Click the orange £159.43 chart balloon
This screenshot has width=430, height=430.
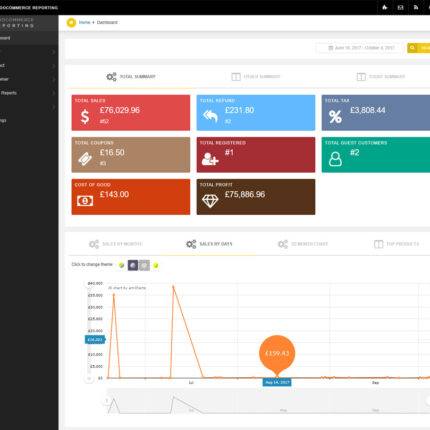[x=277, y=353]
